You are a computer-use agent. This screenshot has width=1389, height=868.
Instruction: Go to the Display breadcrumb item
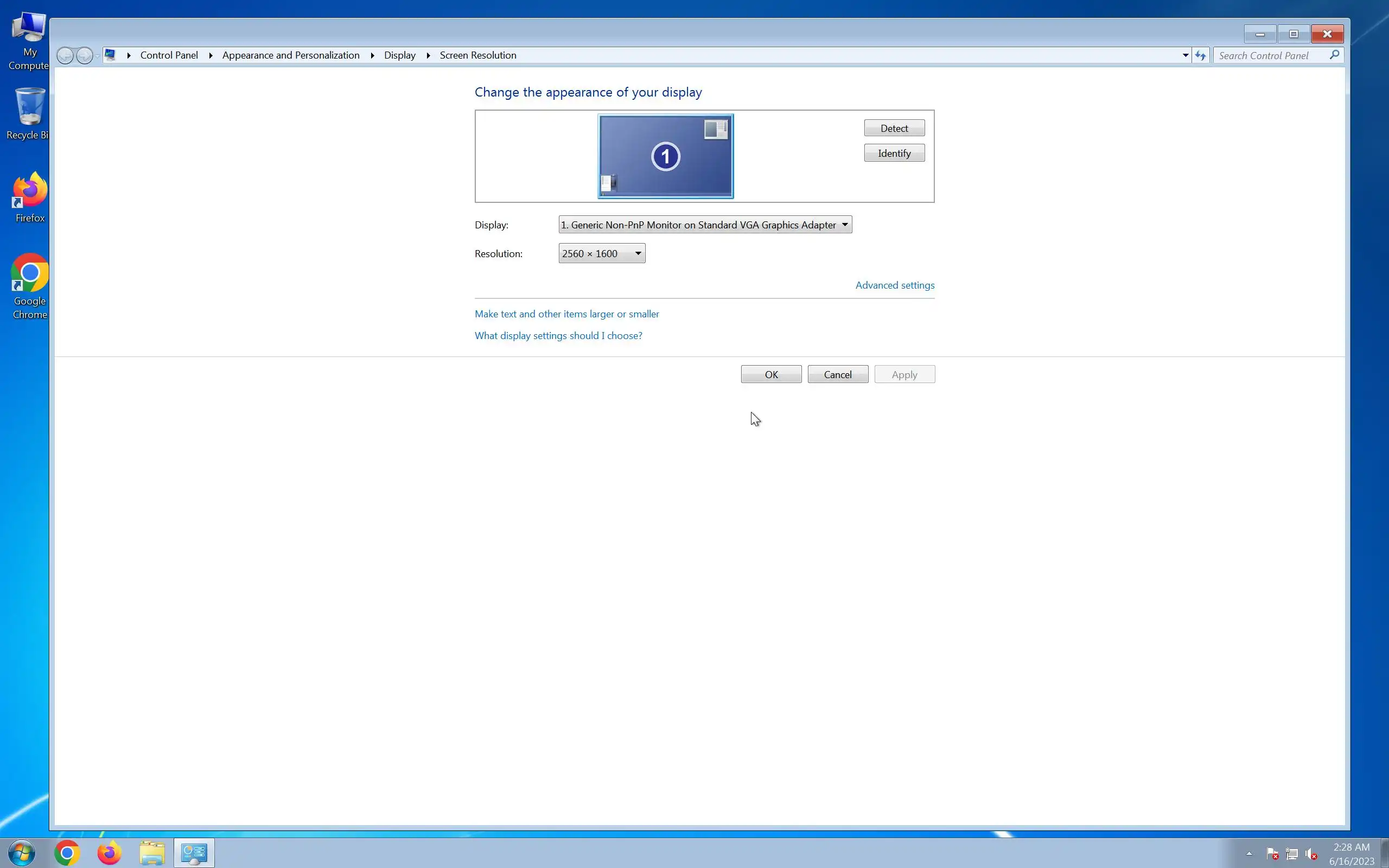399,55
